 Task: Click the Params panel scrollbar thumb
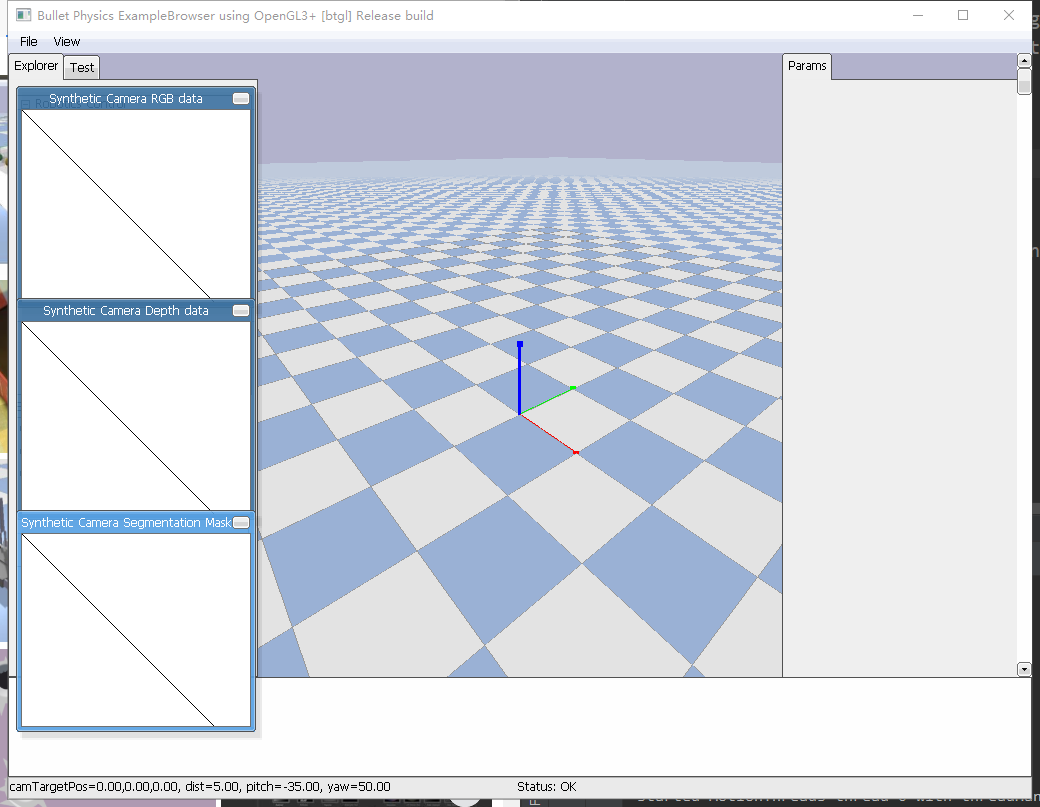pos(1024,81)
